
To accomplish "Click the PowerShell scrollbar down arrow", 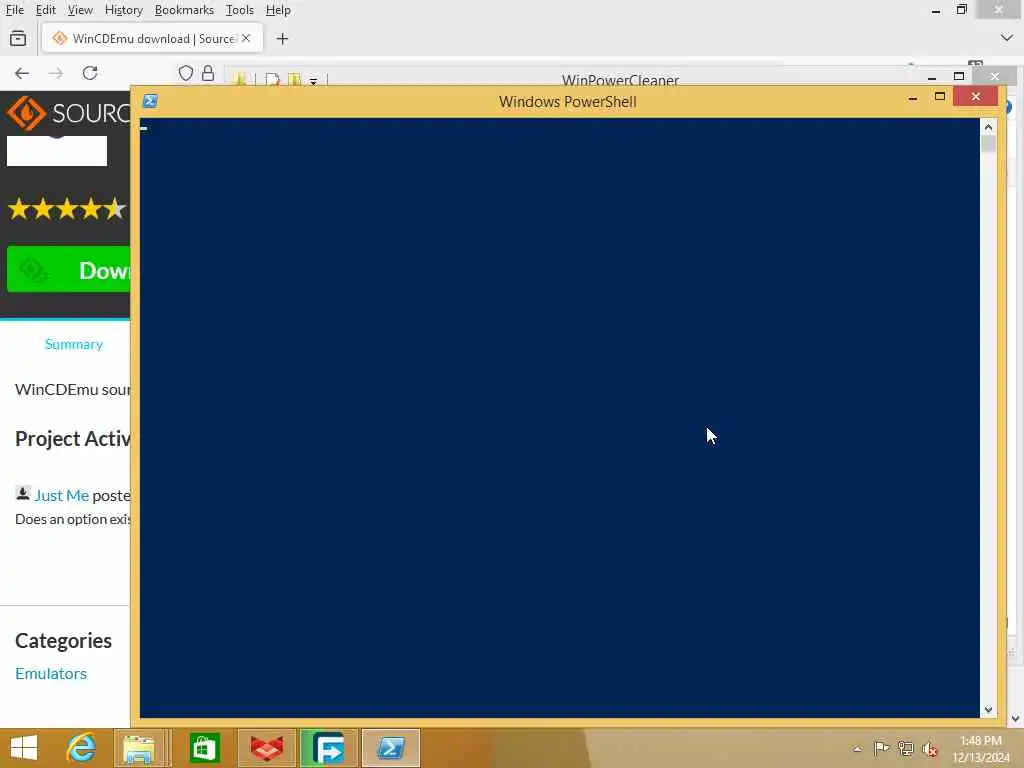I will pyautogui.click(x=988, y=709).
